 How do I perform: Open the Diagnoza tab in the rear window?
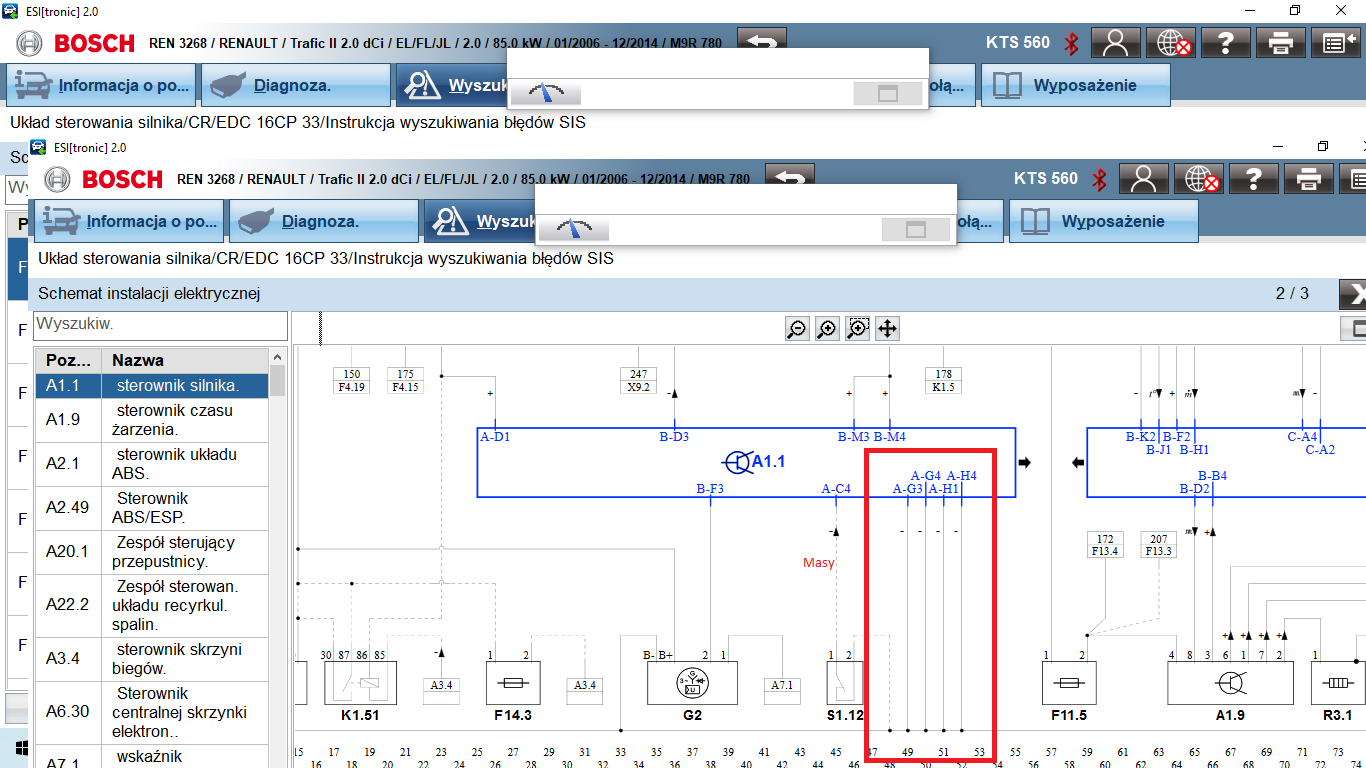[295, 85]
